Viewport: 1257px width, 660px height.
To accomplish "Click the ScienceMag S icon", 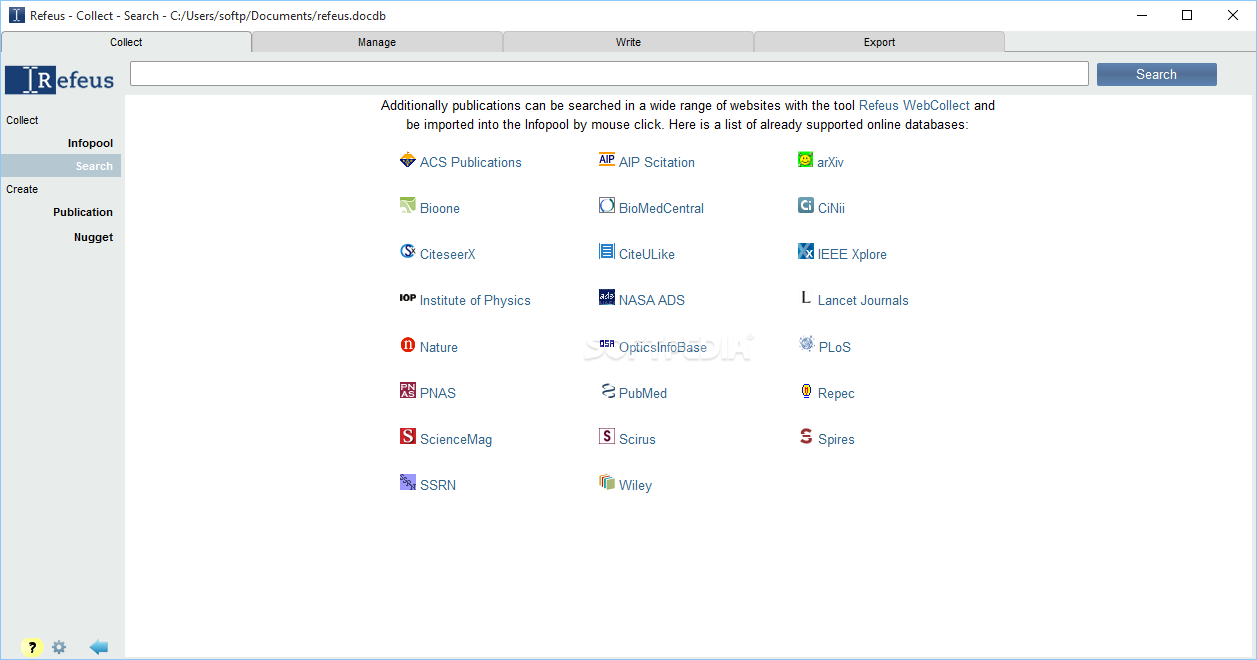I will click(x=407, y=437).
